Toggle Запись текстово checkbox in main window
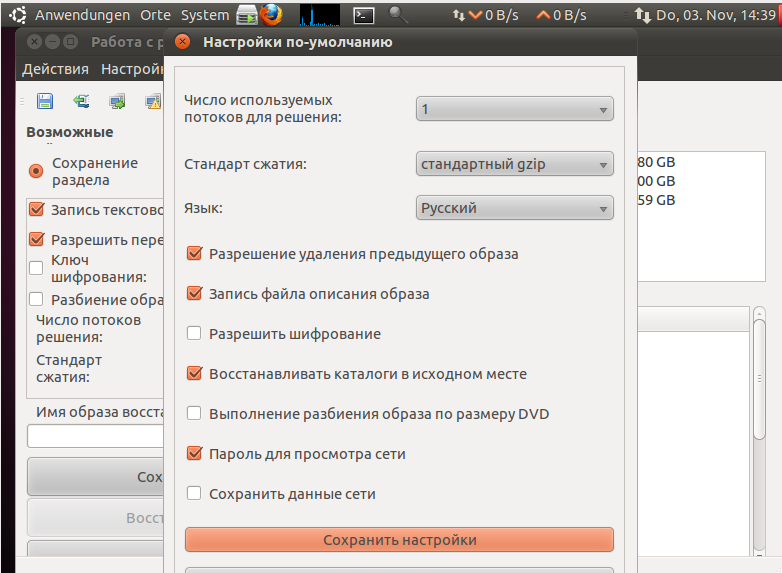Image resolution: width=782 pixels, height=573 pixels. coord(36,209)
